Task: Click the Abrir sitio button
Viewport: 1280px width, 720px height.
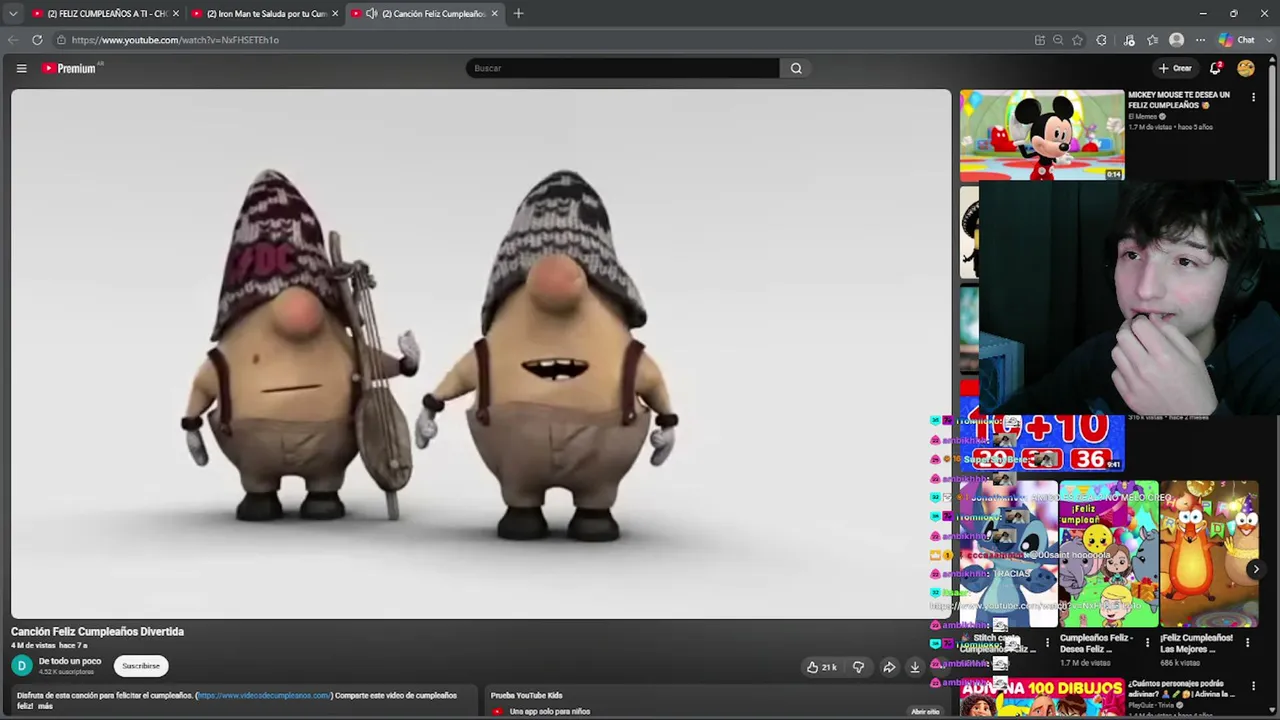Action: (925, 712)
